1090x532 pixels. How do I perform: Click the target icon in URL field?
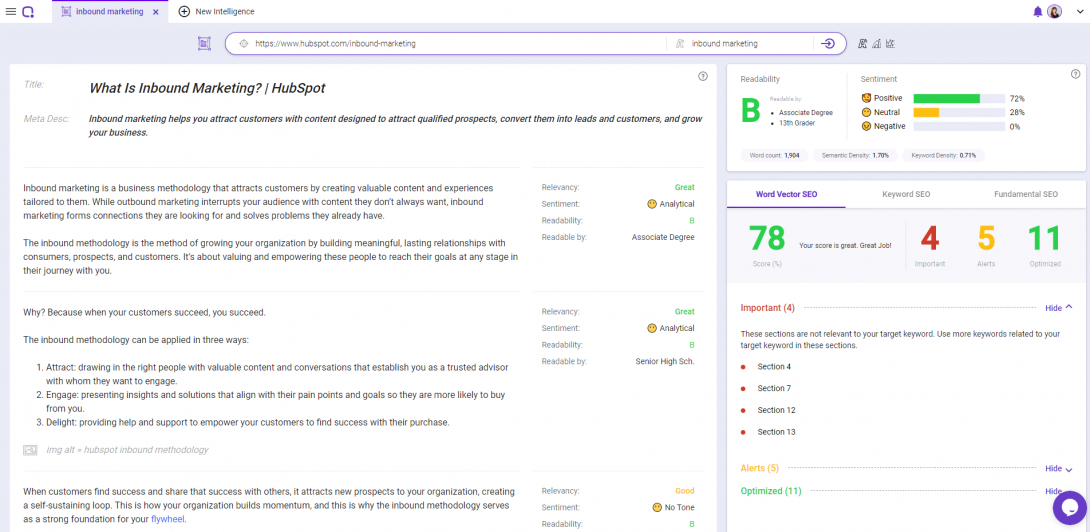click(243, 43)
